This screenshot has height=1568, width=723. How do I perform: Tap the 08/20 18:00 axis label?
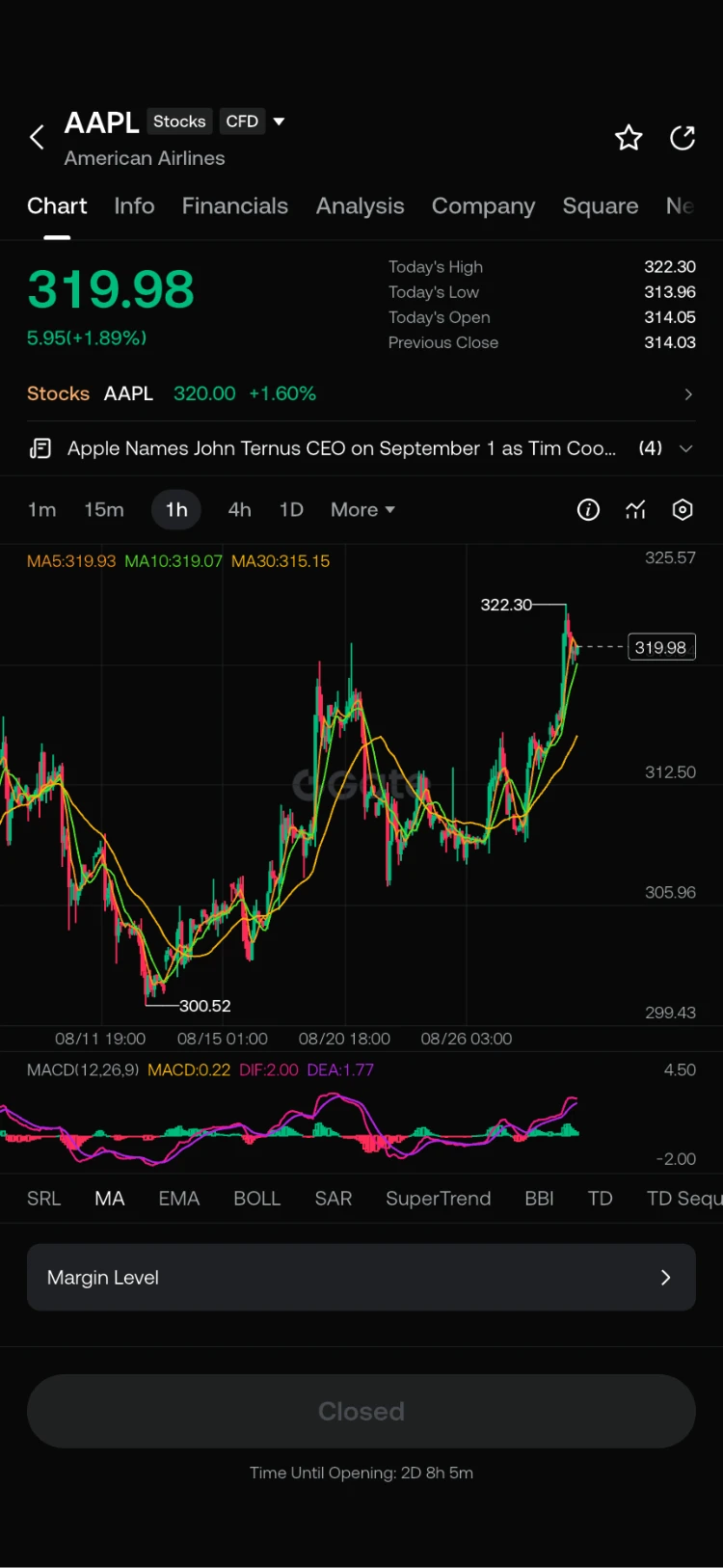coord(344,1040)
